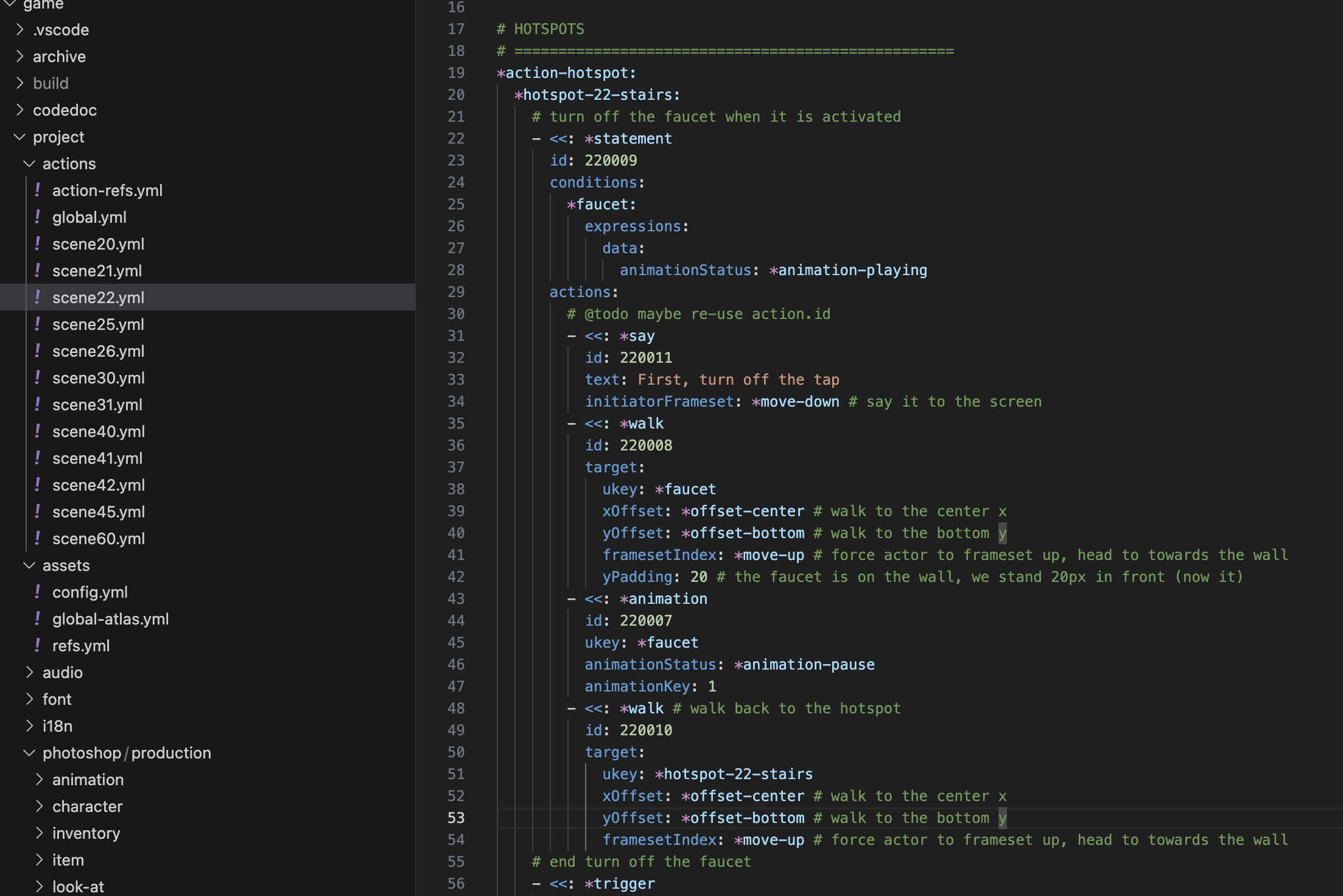Click the YAML icon beside global-atlas.yml
Screen dimensions: 1343x896
pyautogui.click(x=38, y=618)
